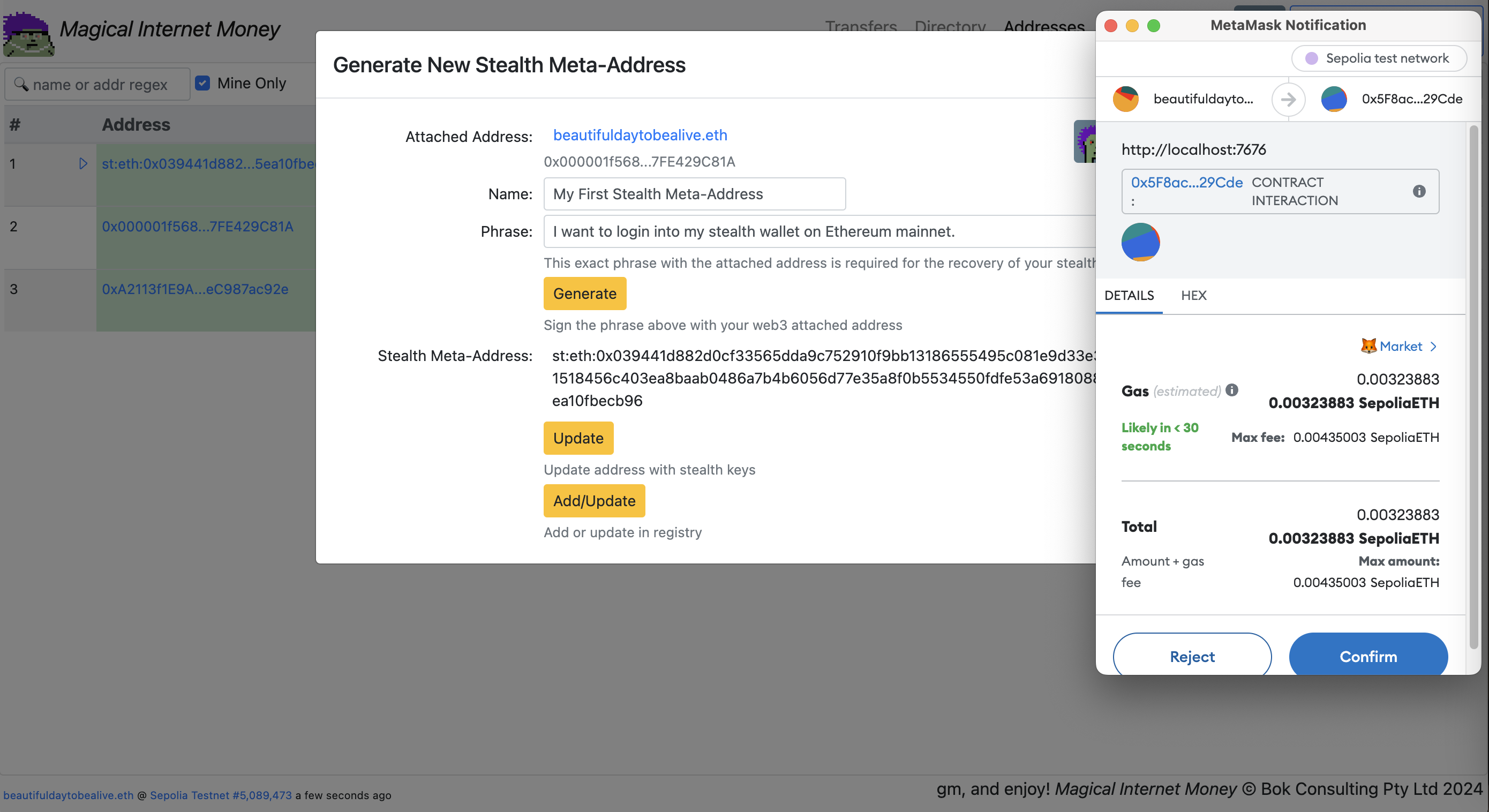The image size is (1489, 812).
Task: Click the Sepolia network purple dot indicator
Action: (1311, 58)
